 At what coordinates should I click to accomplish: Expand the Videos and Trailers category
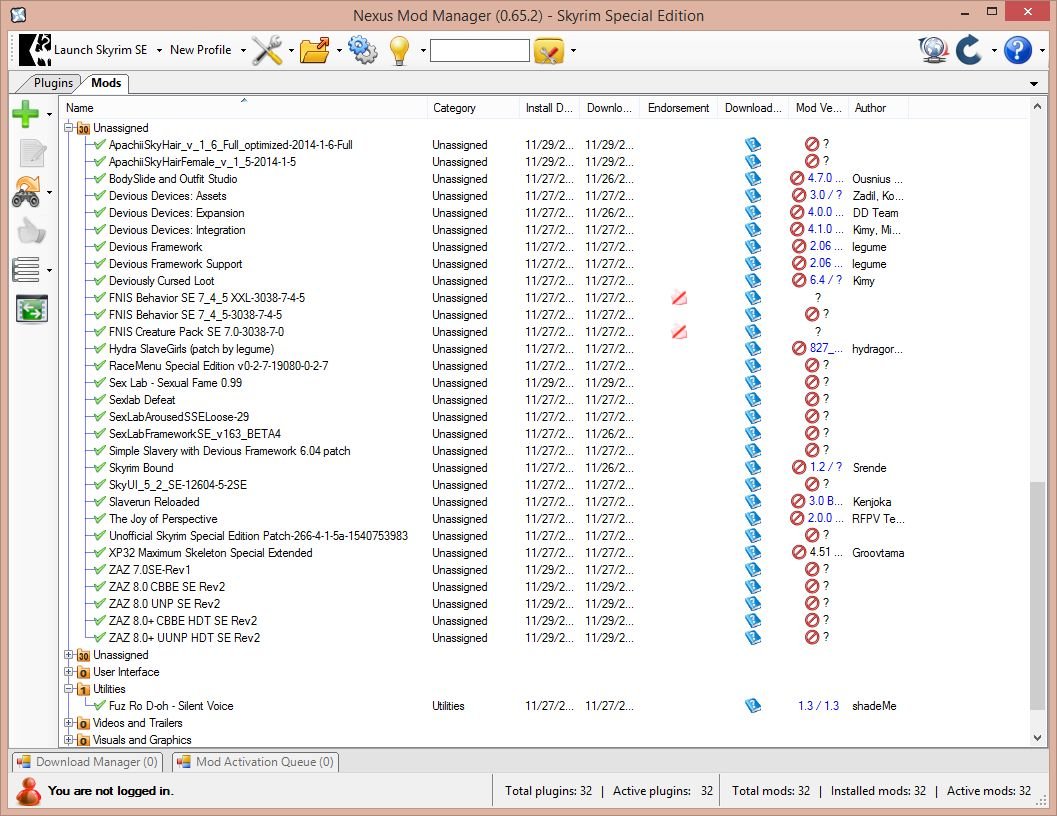69,722
